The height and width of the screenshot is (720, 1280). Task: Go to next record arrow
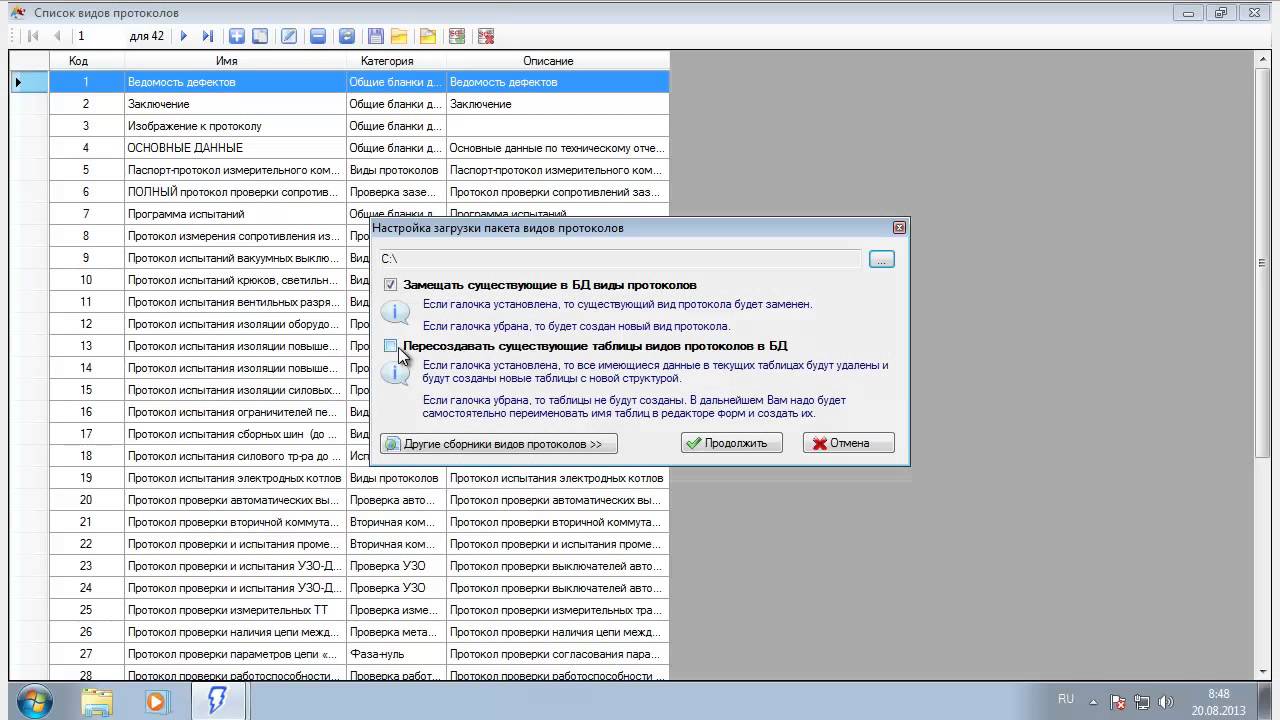(183, 36)
